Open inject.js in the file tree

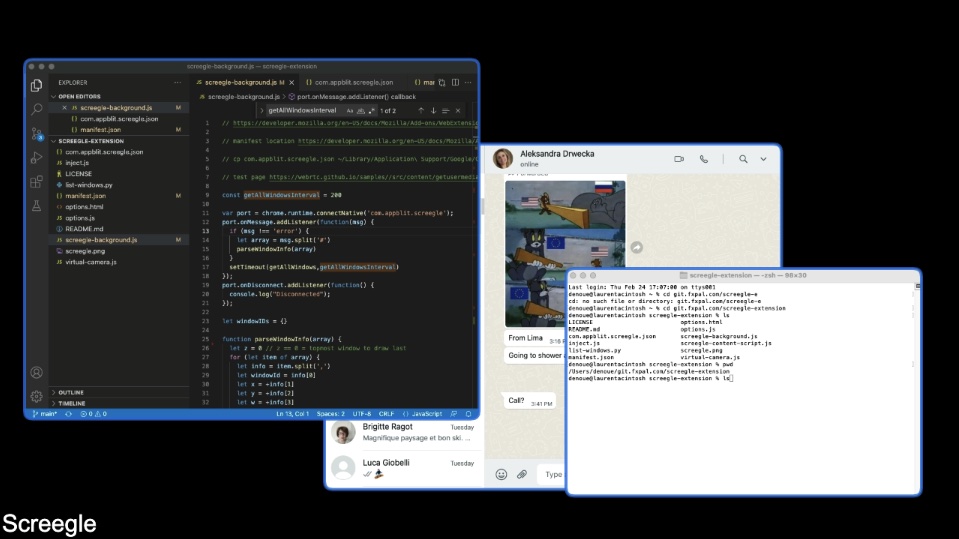click(x=76, y=163)
